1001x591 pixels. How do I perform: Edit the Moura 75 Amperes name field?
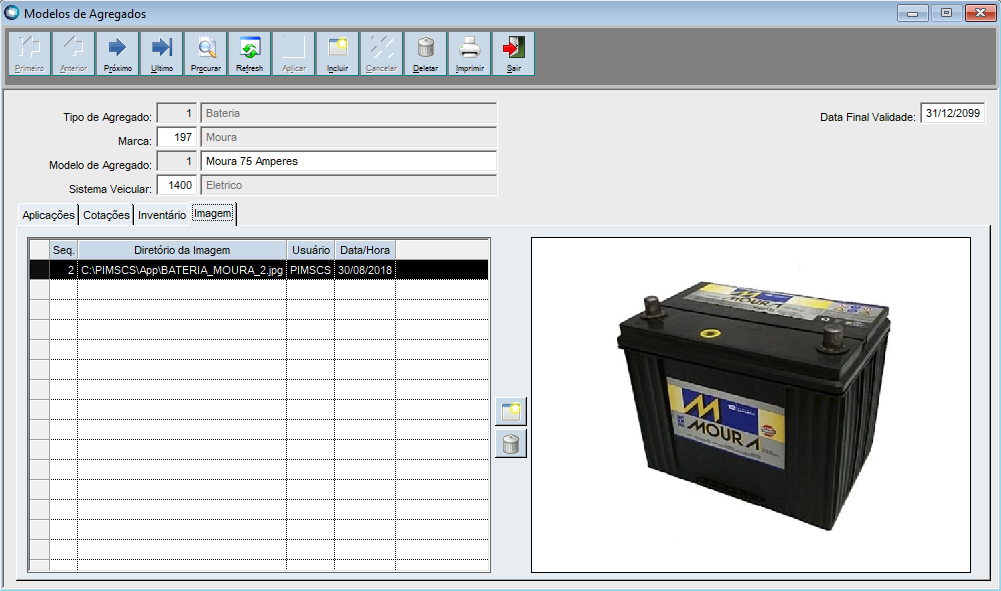point(349,161)
